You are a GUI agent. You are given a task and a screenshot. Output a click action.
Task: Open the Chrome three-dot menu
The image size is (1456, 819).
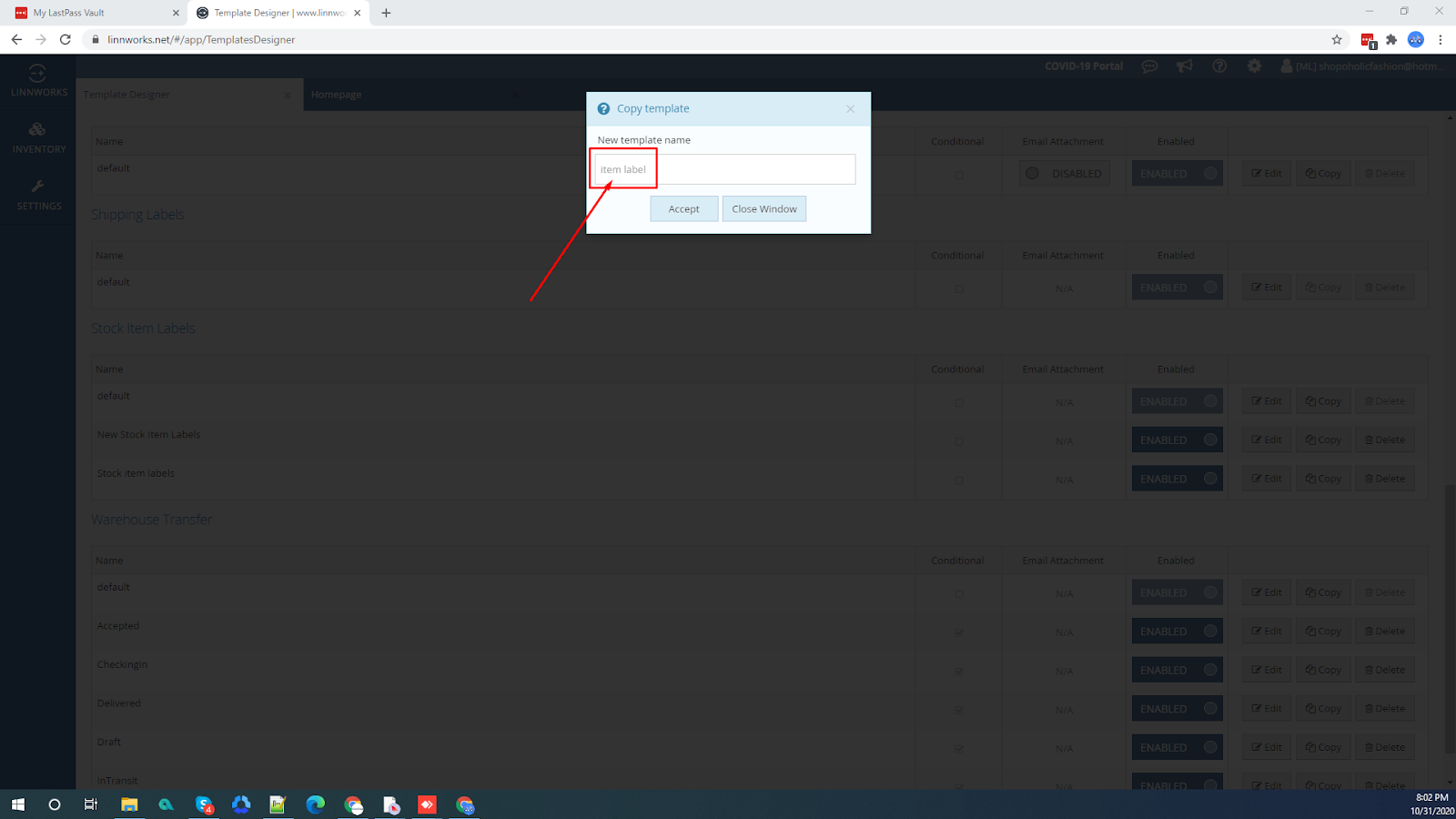point(1440,39)
